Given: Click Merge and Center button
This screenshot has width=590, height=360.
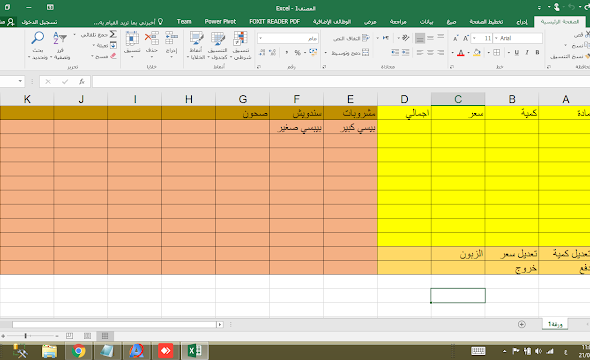Looking at the screenshot, I should click(350, 53).
